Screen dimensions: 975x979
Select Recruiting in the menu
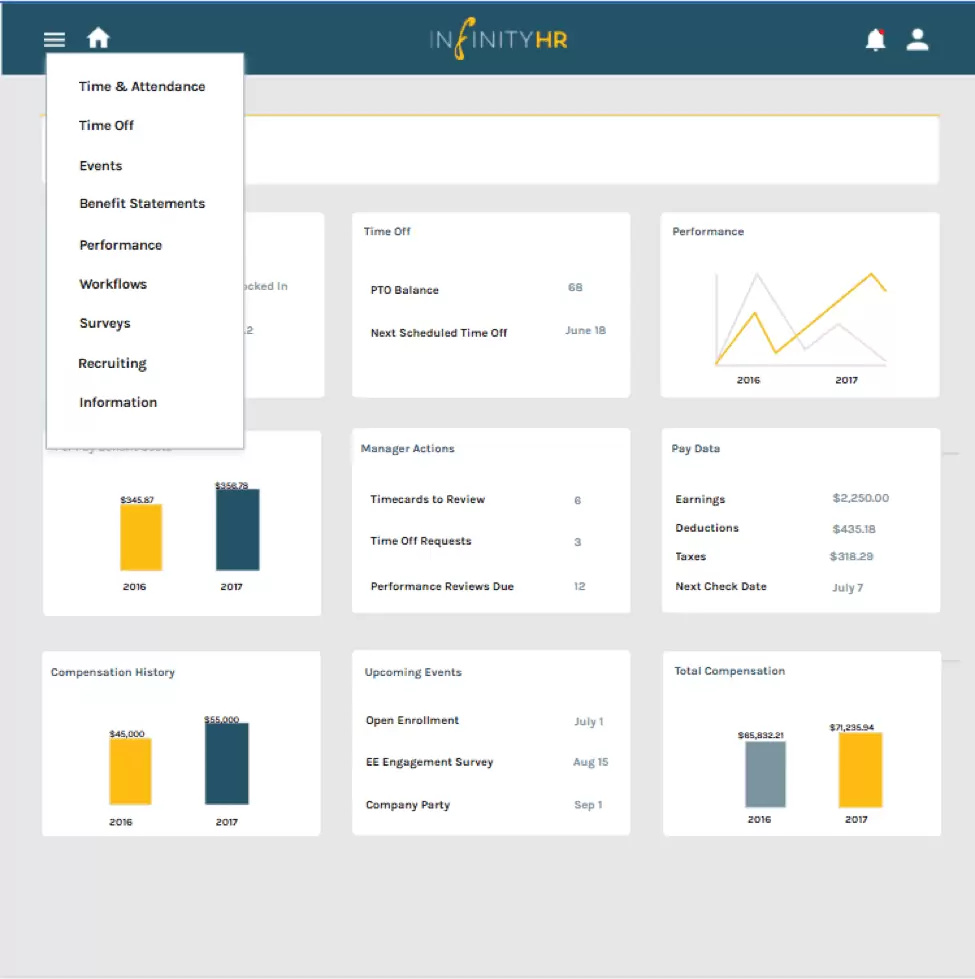click(112, 364)
